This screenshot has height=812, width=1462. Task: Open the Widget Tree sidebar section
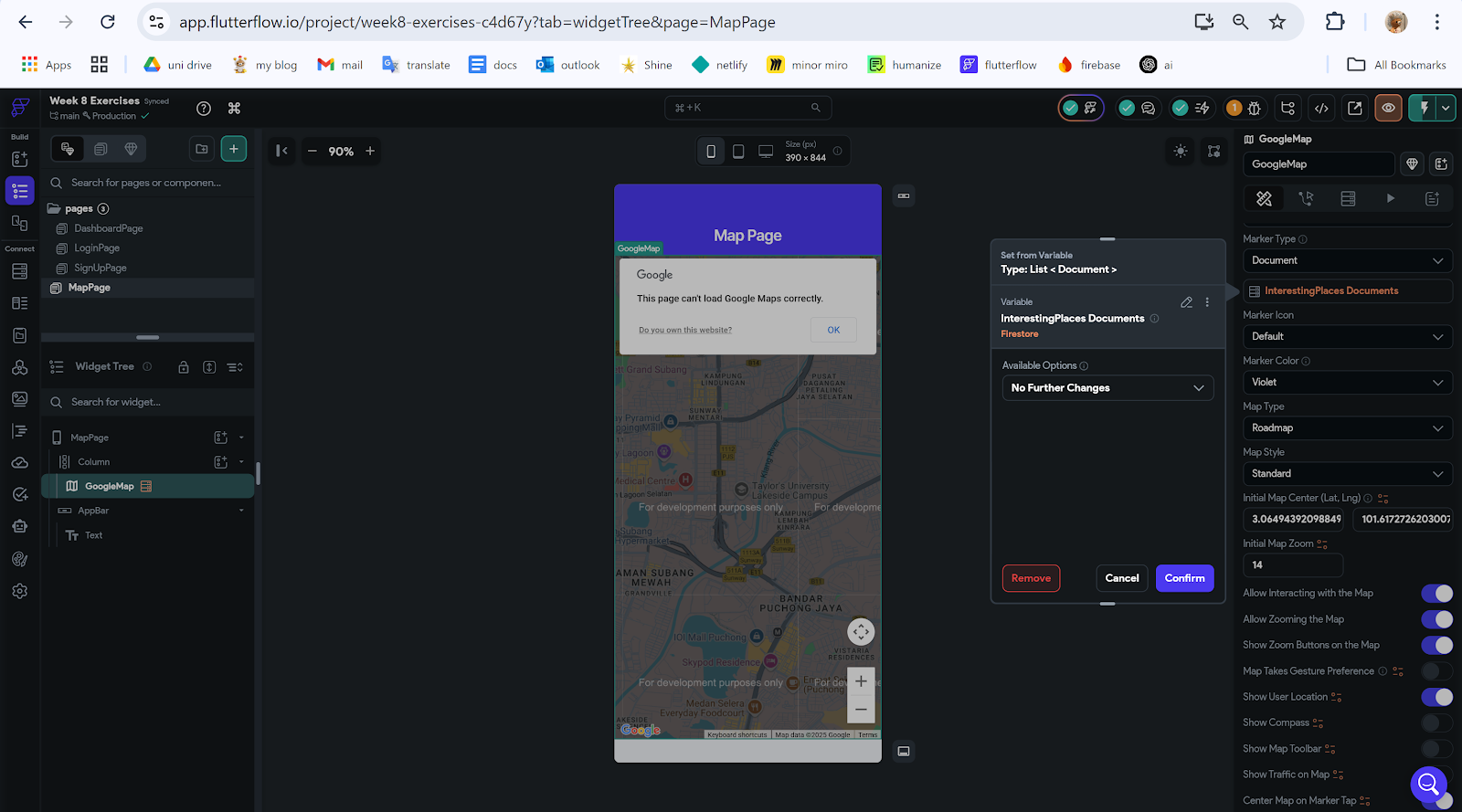(x=20, y=191)
